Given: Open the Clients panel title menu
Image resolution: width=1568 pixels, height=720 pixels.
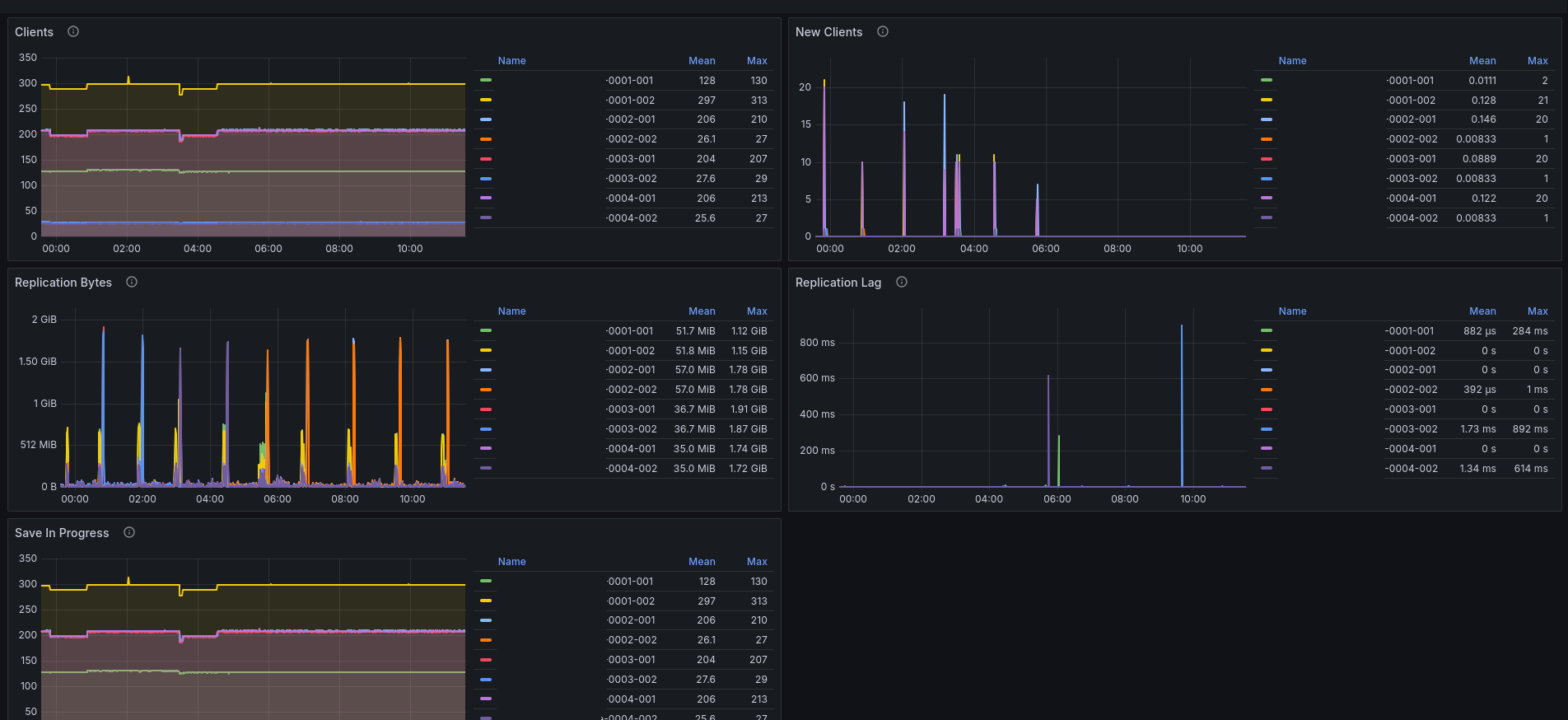Looking at the screenshot, I should 34,32.
